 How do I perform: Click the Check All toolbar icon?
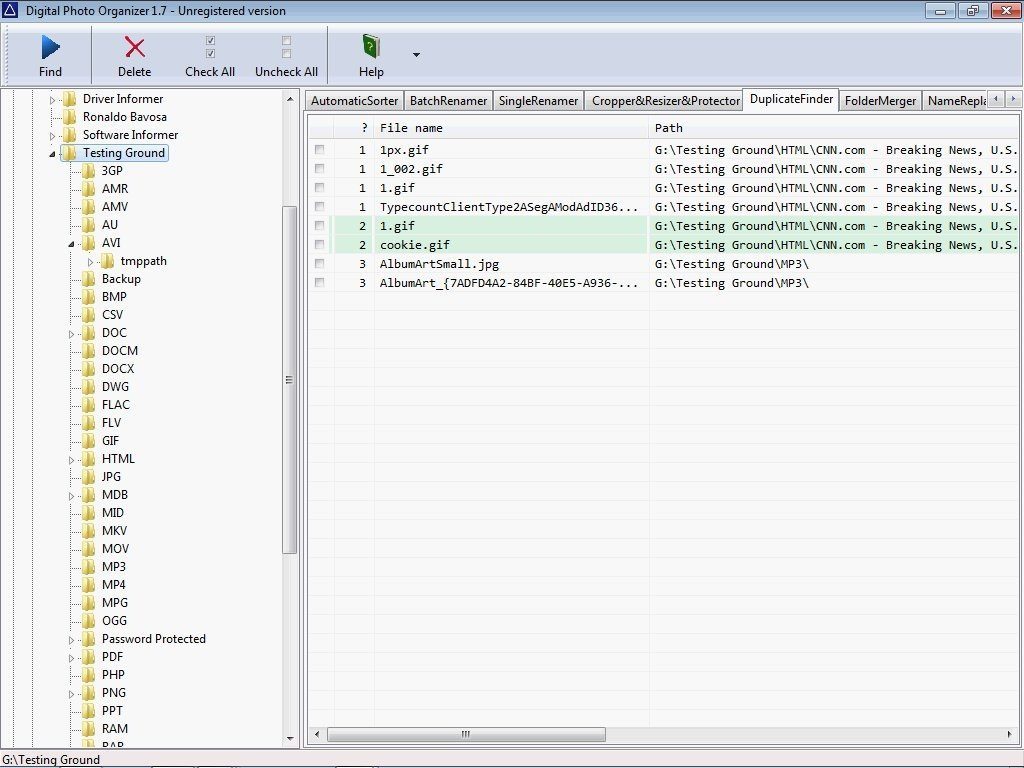[x=210, y=45]
